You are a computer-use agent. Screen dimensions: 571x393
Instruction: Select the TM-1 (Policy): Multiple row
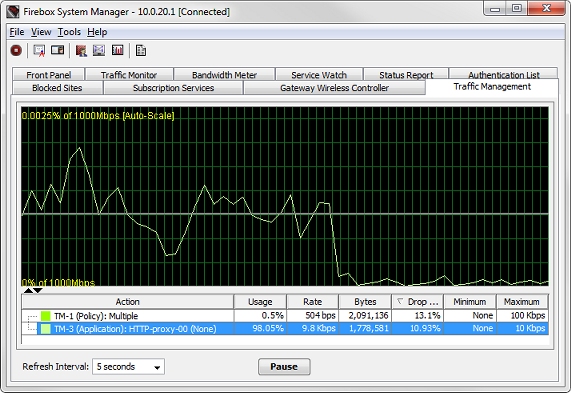pyautogui.click(x=285, y=315)
